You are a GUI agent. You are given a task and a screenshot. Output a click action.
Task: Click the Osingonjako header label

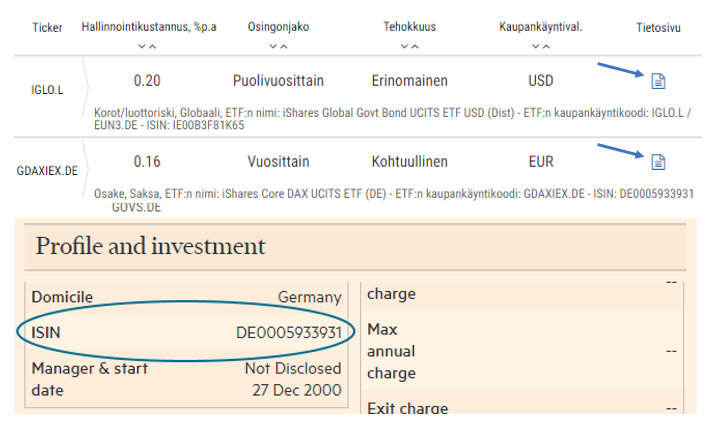pyautogui.click(x=278, y=27)
